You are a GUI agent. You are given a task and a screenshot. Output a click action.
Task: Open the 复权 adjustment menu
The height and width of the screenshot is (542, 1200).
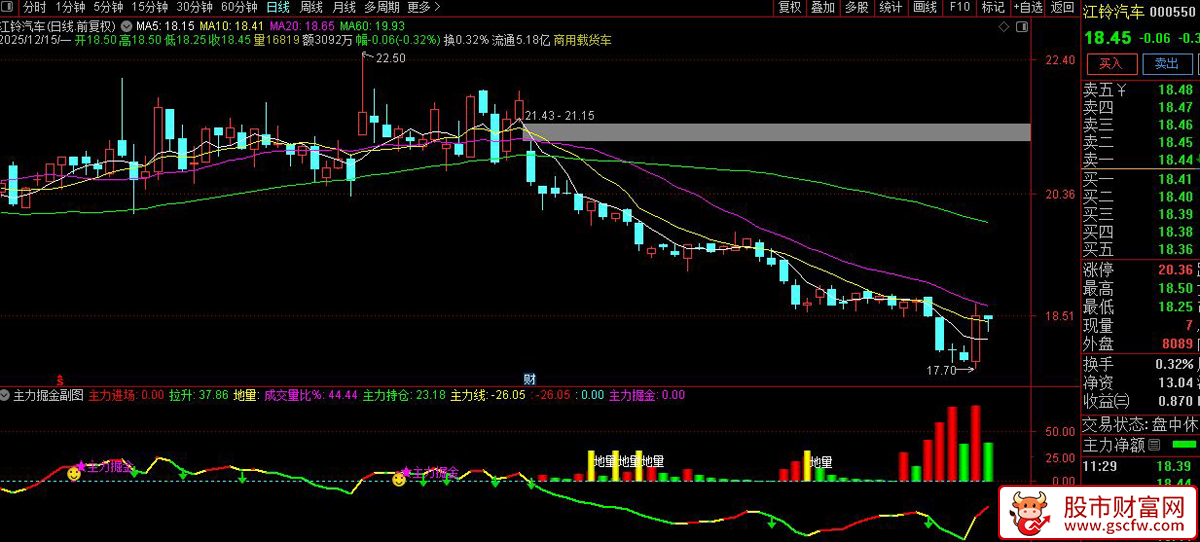[790, 7]
